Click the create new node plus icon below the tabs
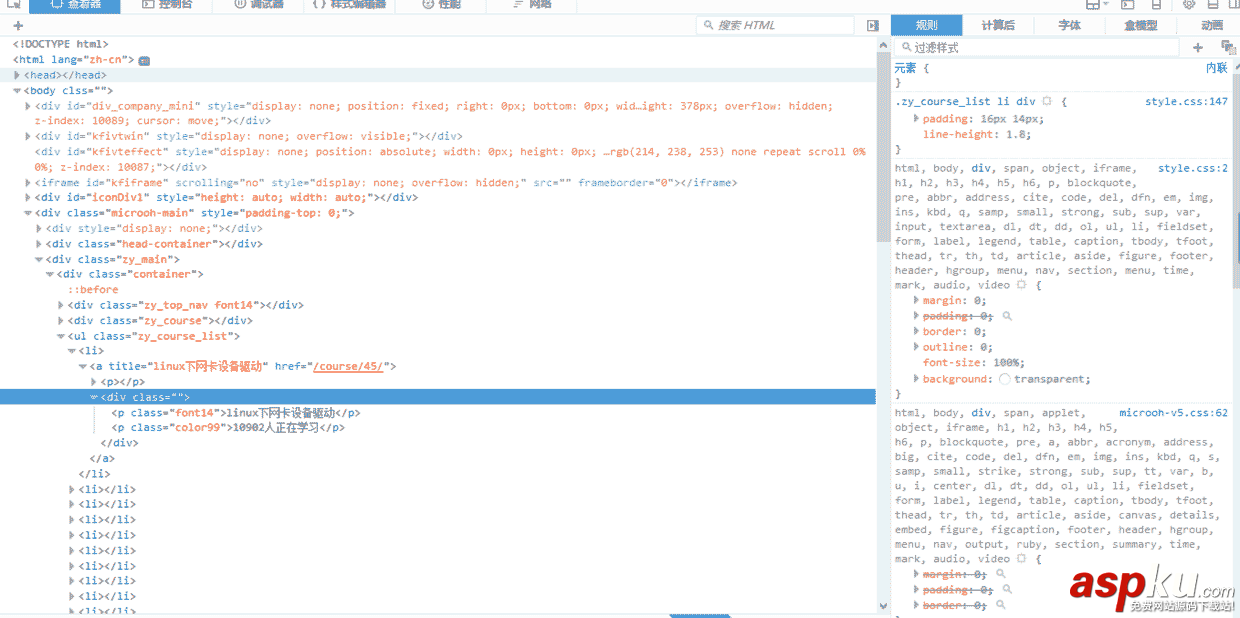The image size is (1240, 618). click(17, 27)
